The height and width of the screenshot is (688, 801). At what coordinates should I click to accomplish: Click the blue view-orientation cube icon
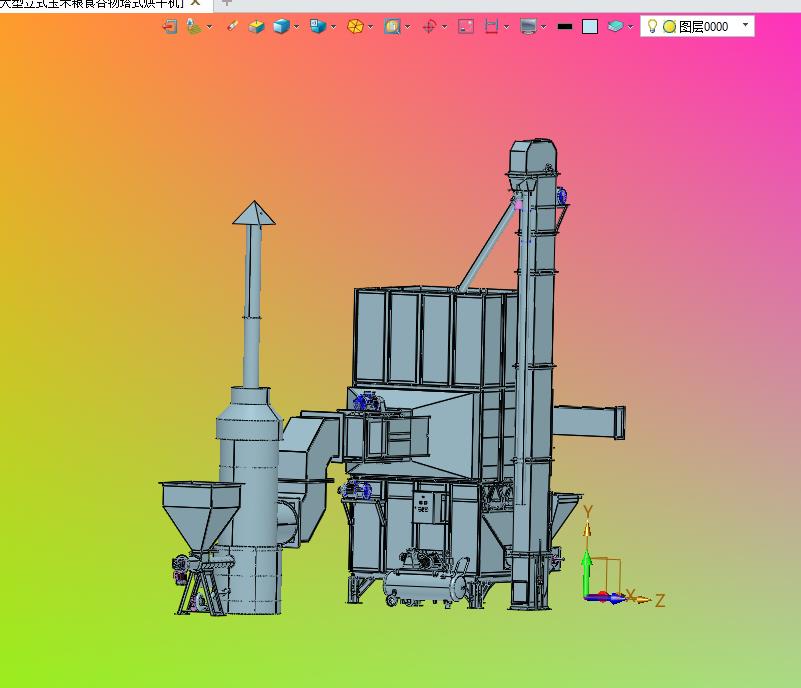[x=318, y=26]
